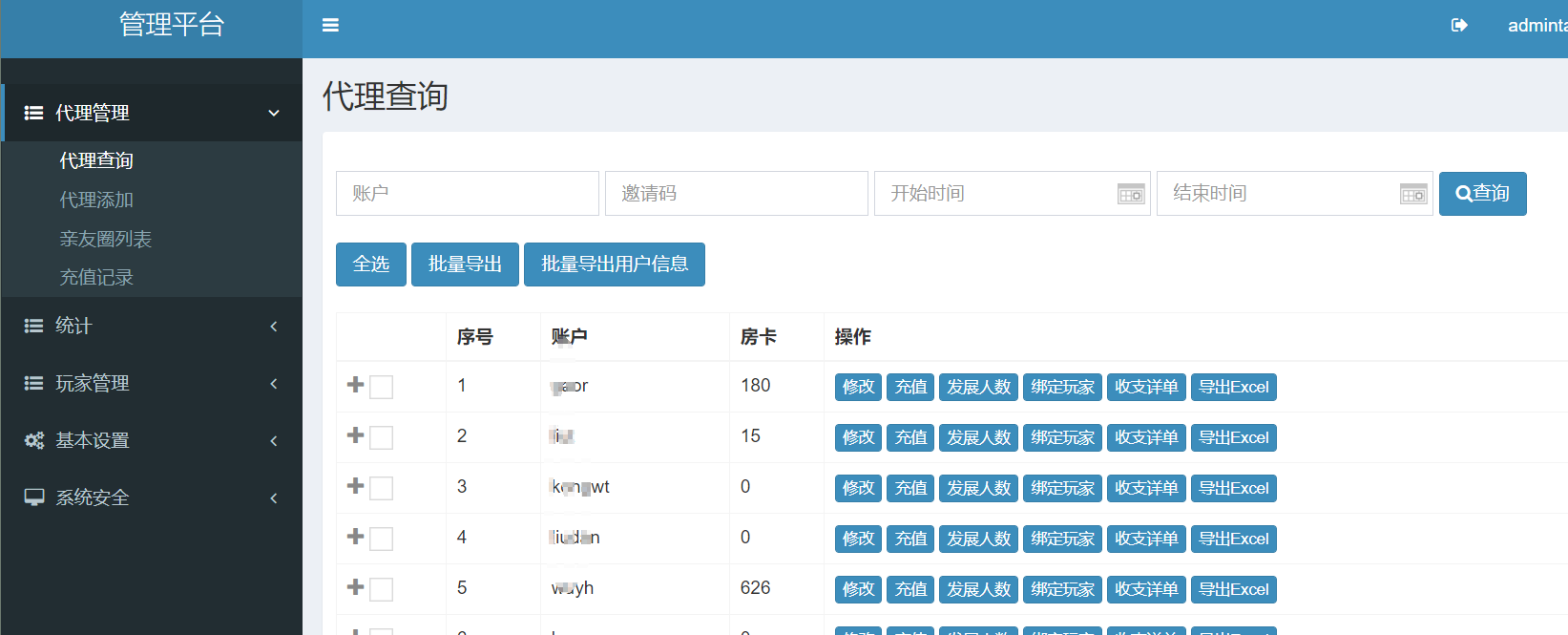Image resolution: width=1568 pixels, height=635 pixels.
Task: Click the hamburger menu toggle icon
Action: tap(330, 26)
